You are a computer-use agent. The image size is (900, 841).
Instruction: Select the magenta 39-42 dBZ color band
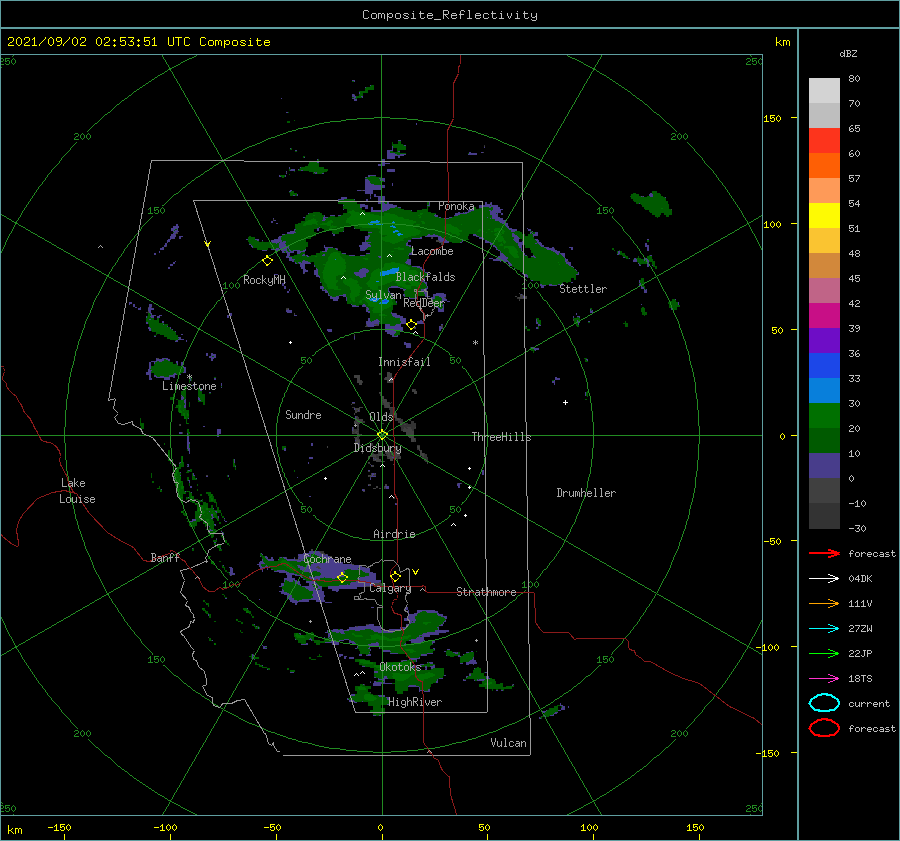point(824,316)
